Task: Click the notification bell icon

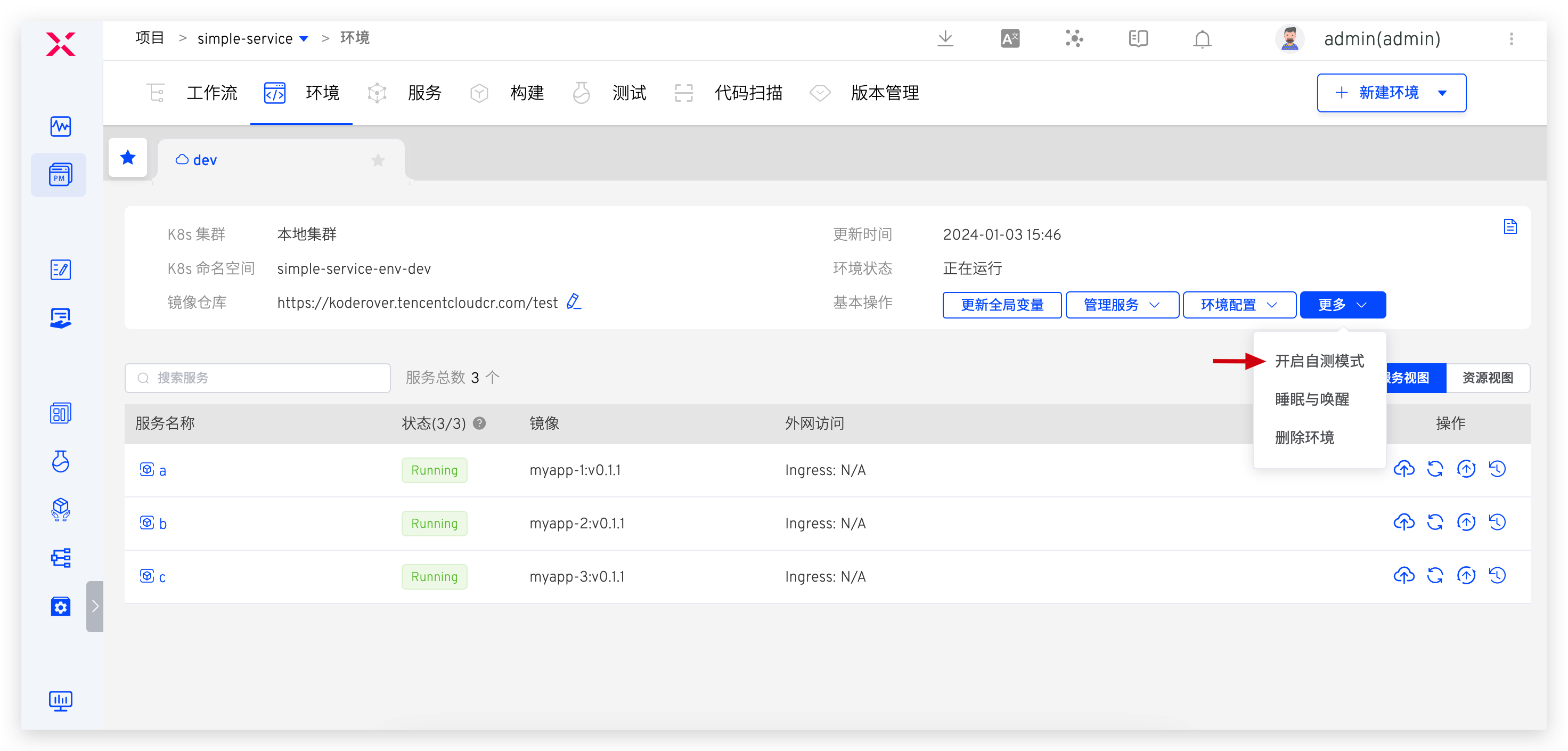Action: coord(1202,39)
